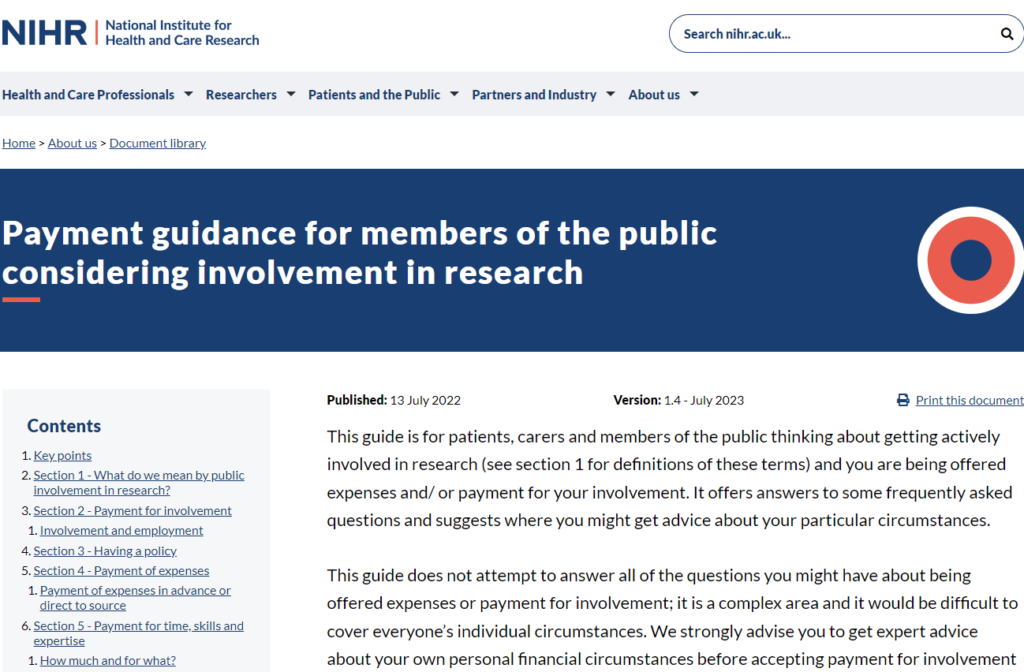This screenshot has height=672, width=1024.
Task: Open the Patients and the Public dropdown arrow
Action: coord(454,95)
